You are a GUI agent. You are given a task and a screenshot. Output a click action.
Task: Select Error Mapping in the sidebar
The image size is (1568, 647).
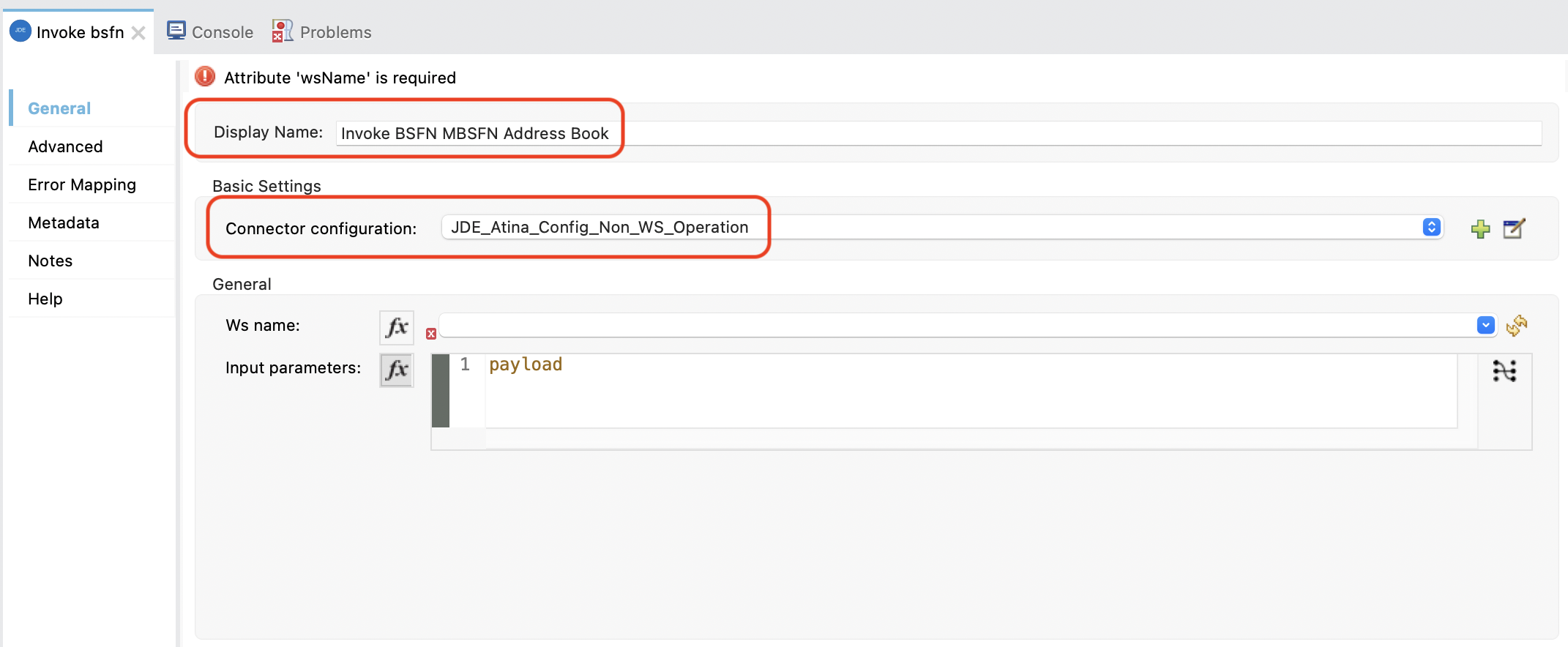coord(82,184)
